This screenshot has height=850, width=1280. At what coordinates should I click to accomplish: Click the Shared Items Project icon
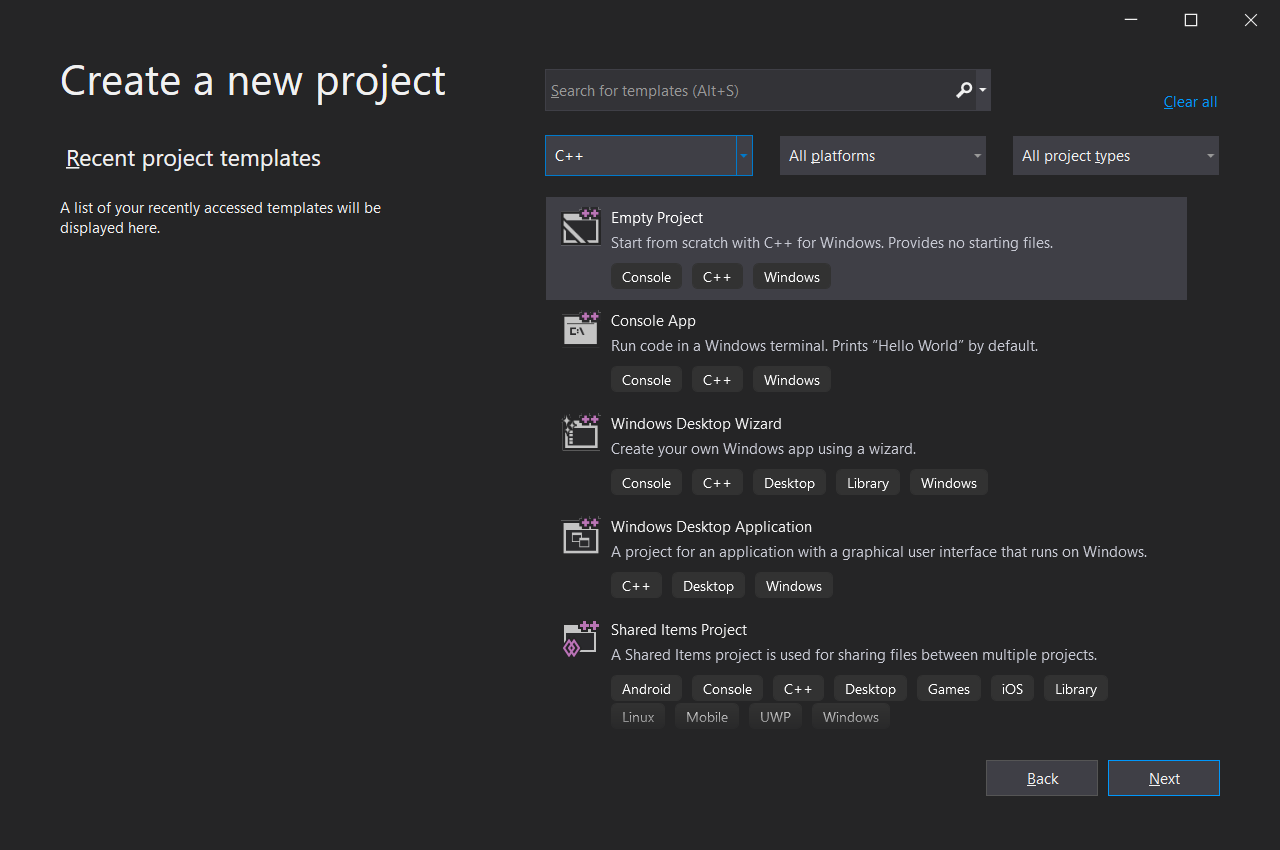point(580,639)
